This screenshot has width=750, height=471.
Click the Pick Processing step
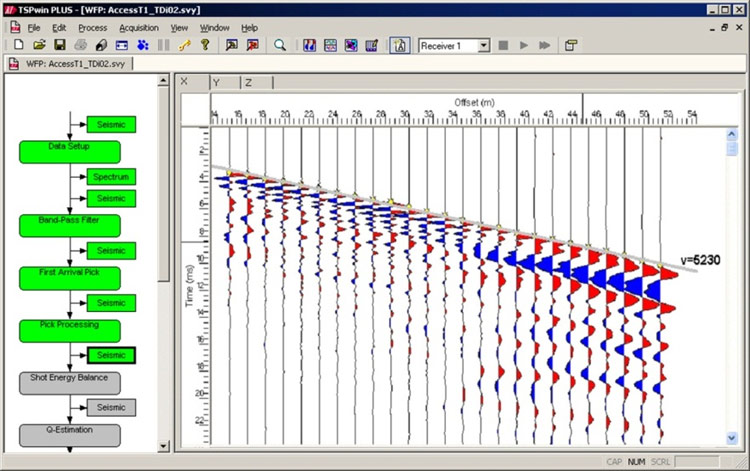70,331
